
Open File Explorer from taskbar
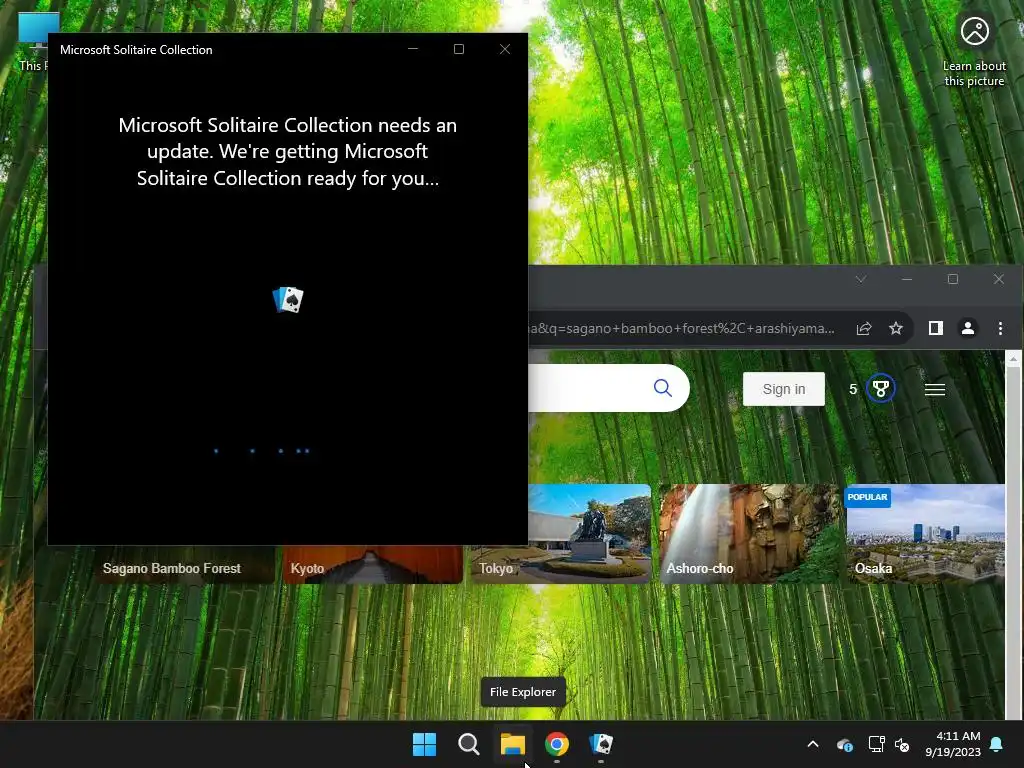tap(513, 744)
